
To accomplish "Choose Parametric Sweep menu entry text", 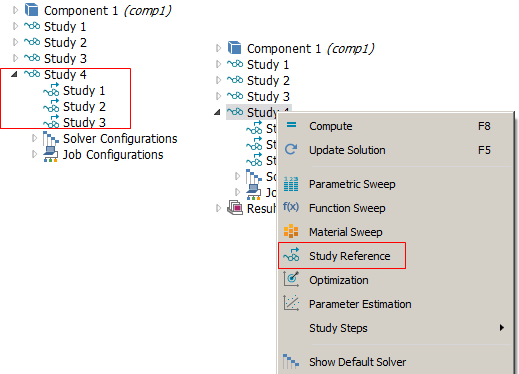I will (x=352, y=184).
